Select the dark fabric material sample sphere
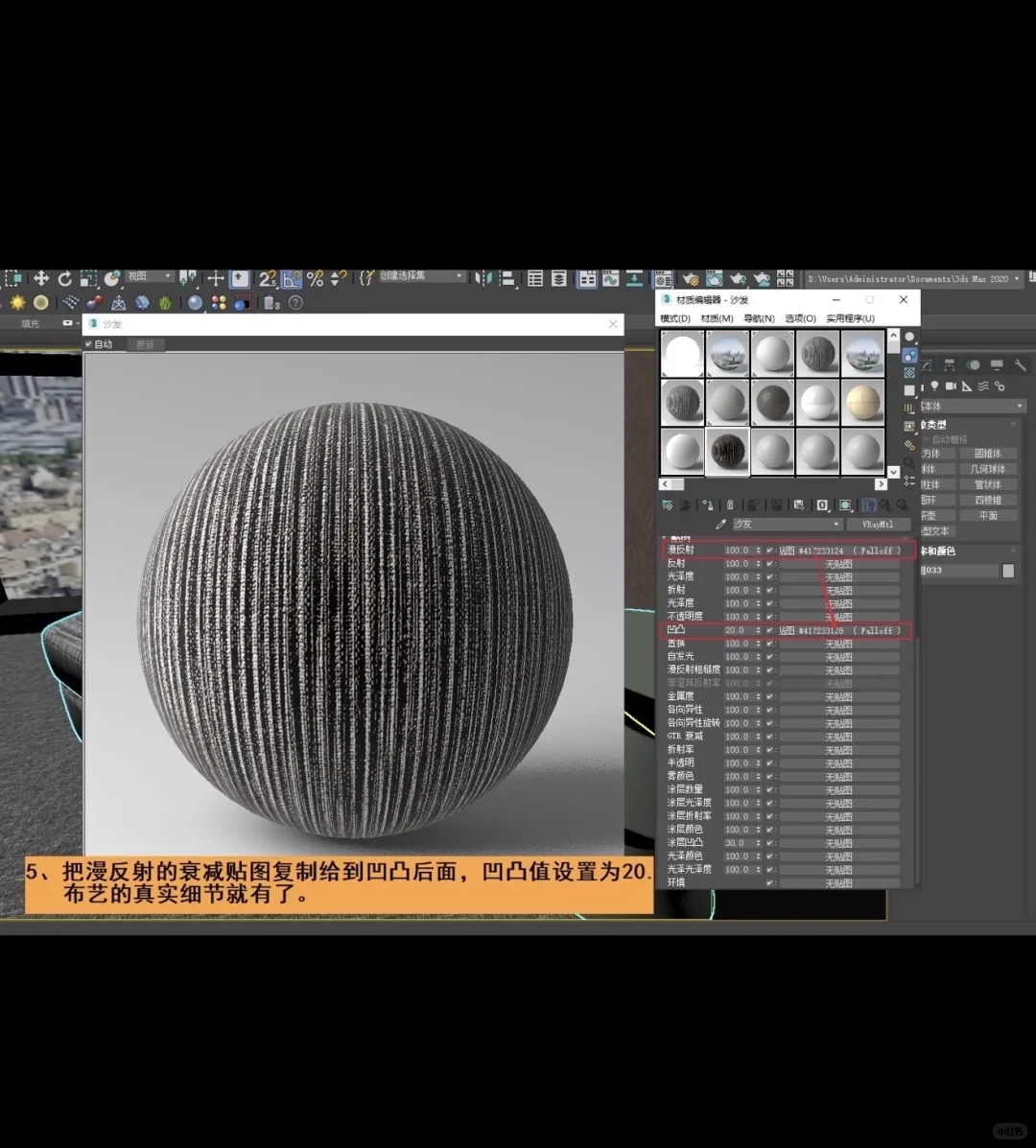1036x1148 pixels. 728,451
